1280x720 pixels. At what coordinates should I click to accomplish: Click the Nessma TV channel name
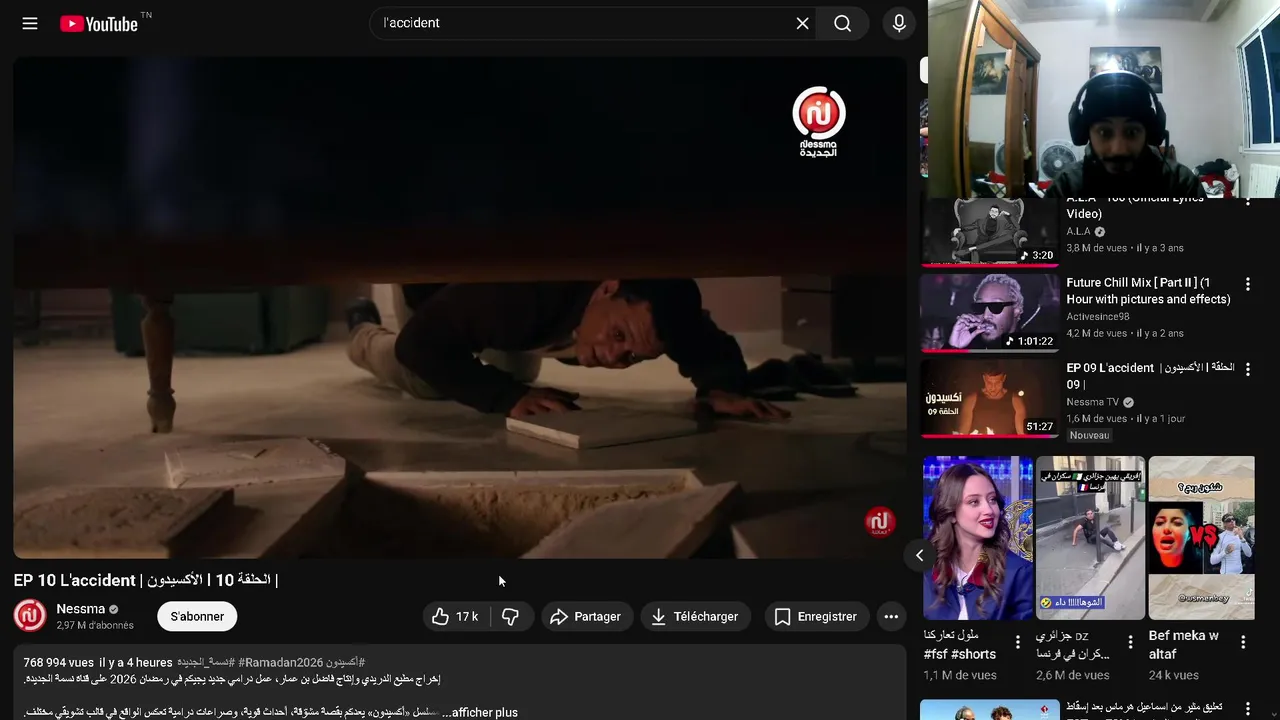(1093, 402)
